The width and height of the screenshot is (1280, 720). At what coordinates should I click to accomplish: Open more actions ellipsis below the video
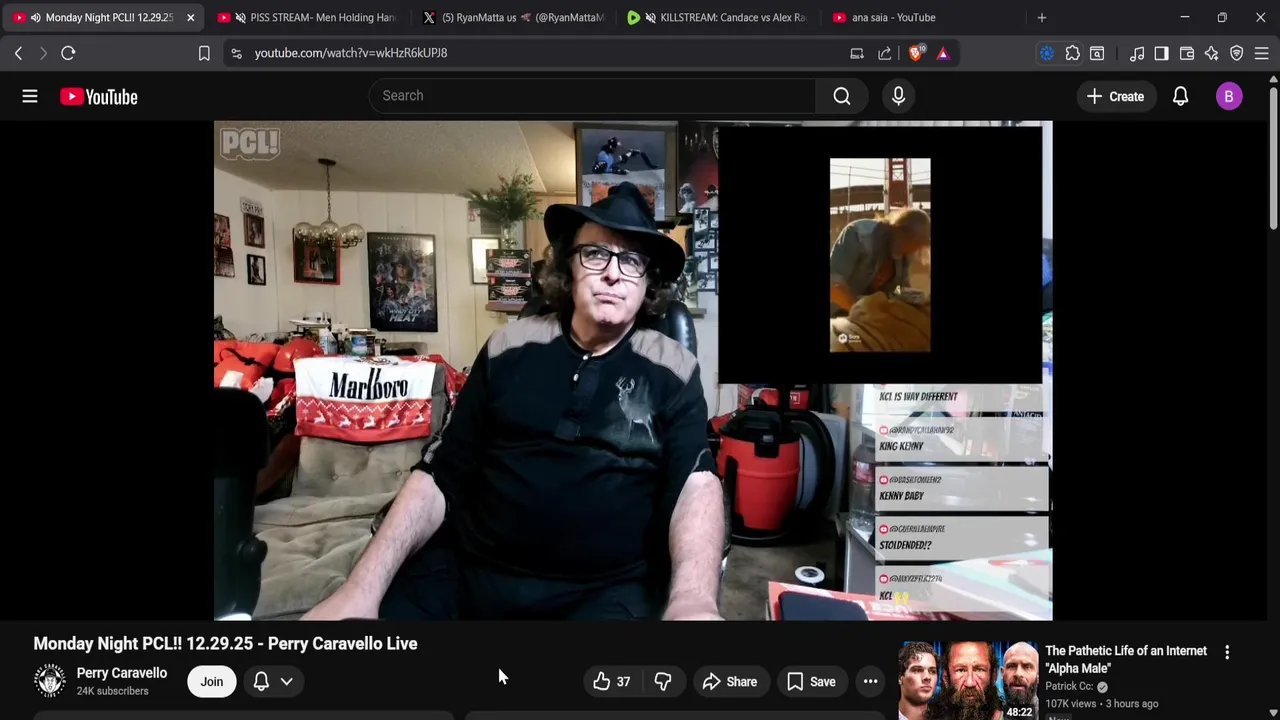(x=871, y=681)
